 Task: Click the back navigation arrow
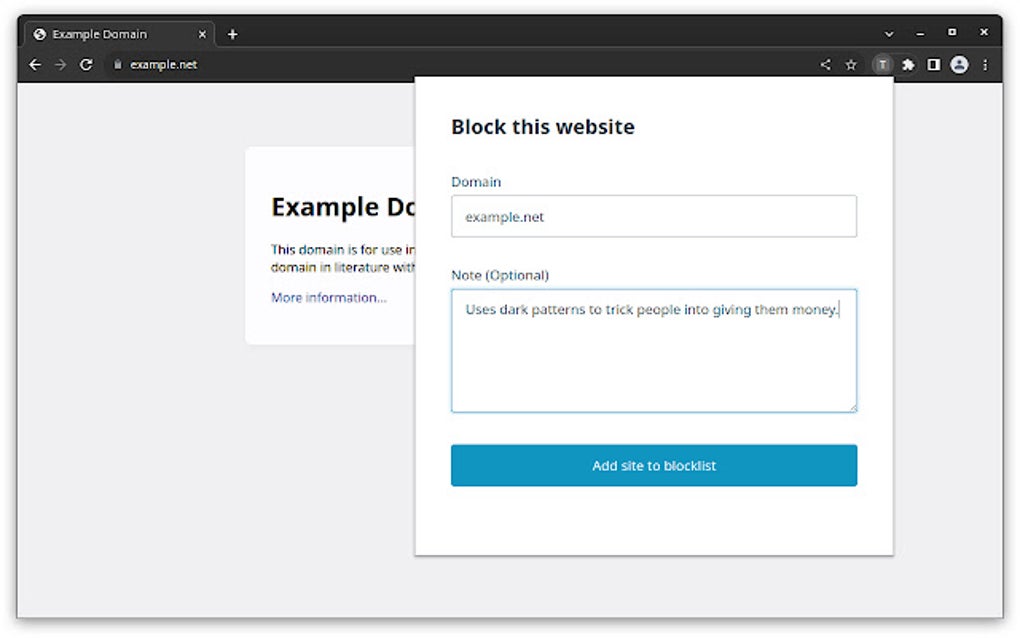point(35,64)
